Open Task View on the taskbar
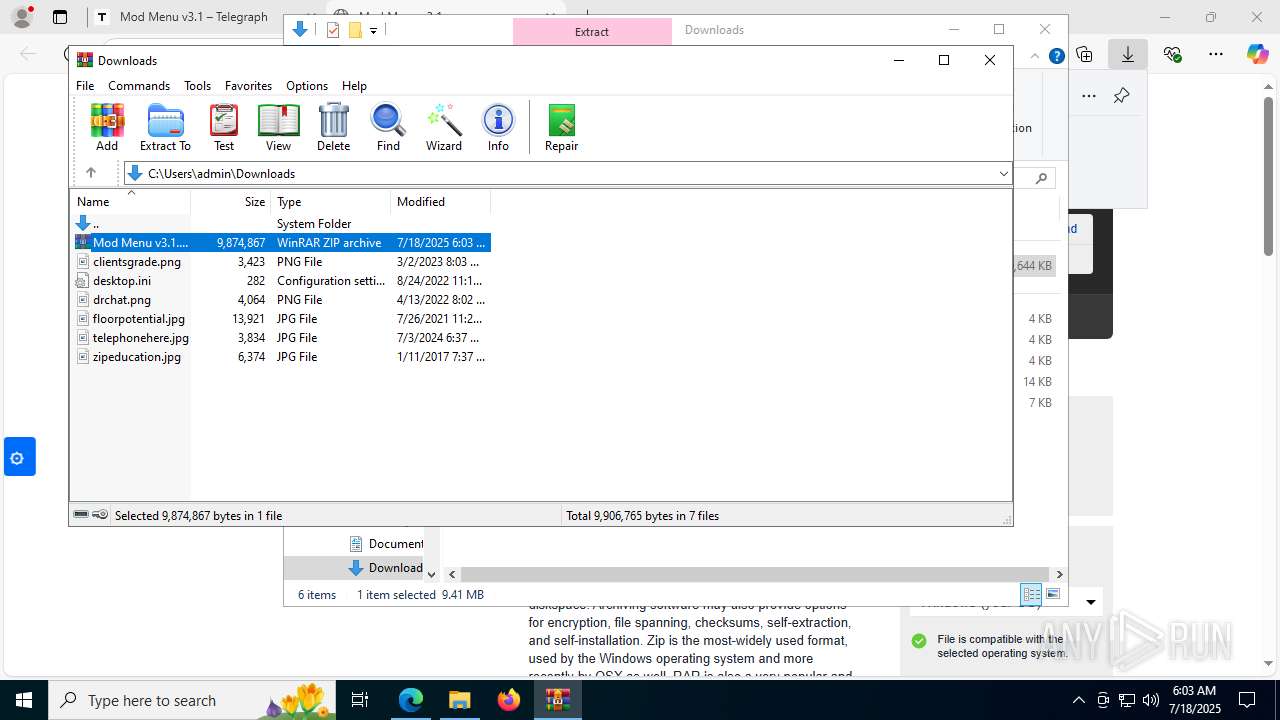Viewport: 1280px width, 720px height. click(x=361, y=700)
